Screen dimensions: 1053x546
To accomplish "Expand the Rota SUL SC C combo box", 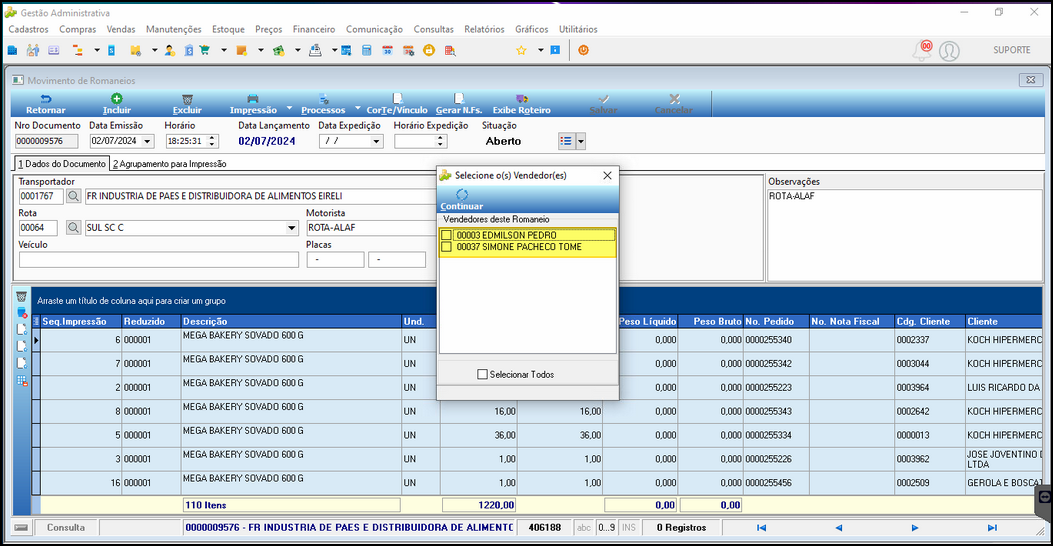I will 291,228.
